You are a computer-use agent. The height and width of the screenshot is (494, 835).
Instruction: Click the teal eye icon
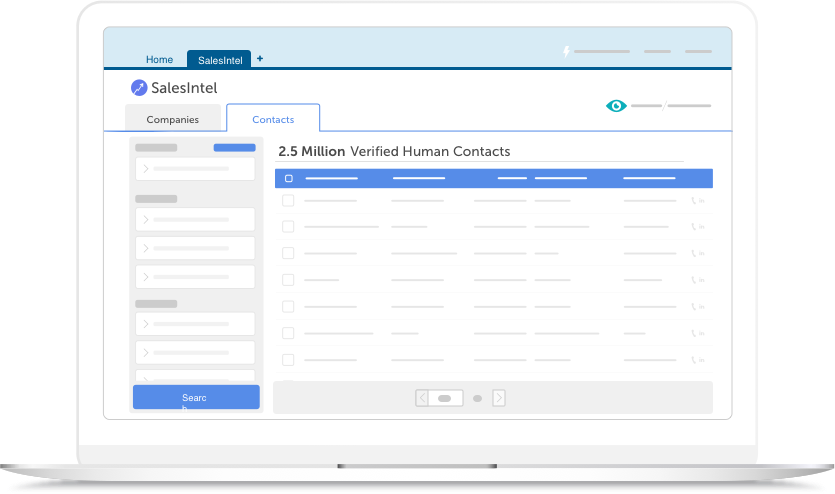pyautogui.click(x=616, y=106)
